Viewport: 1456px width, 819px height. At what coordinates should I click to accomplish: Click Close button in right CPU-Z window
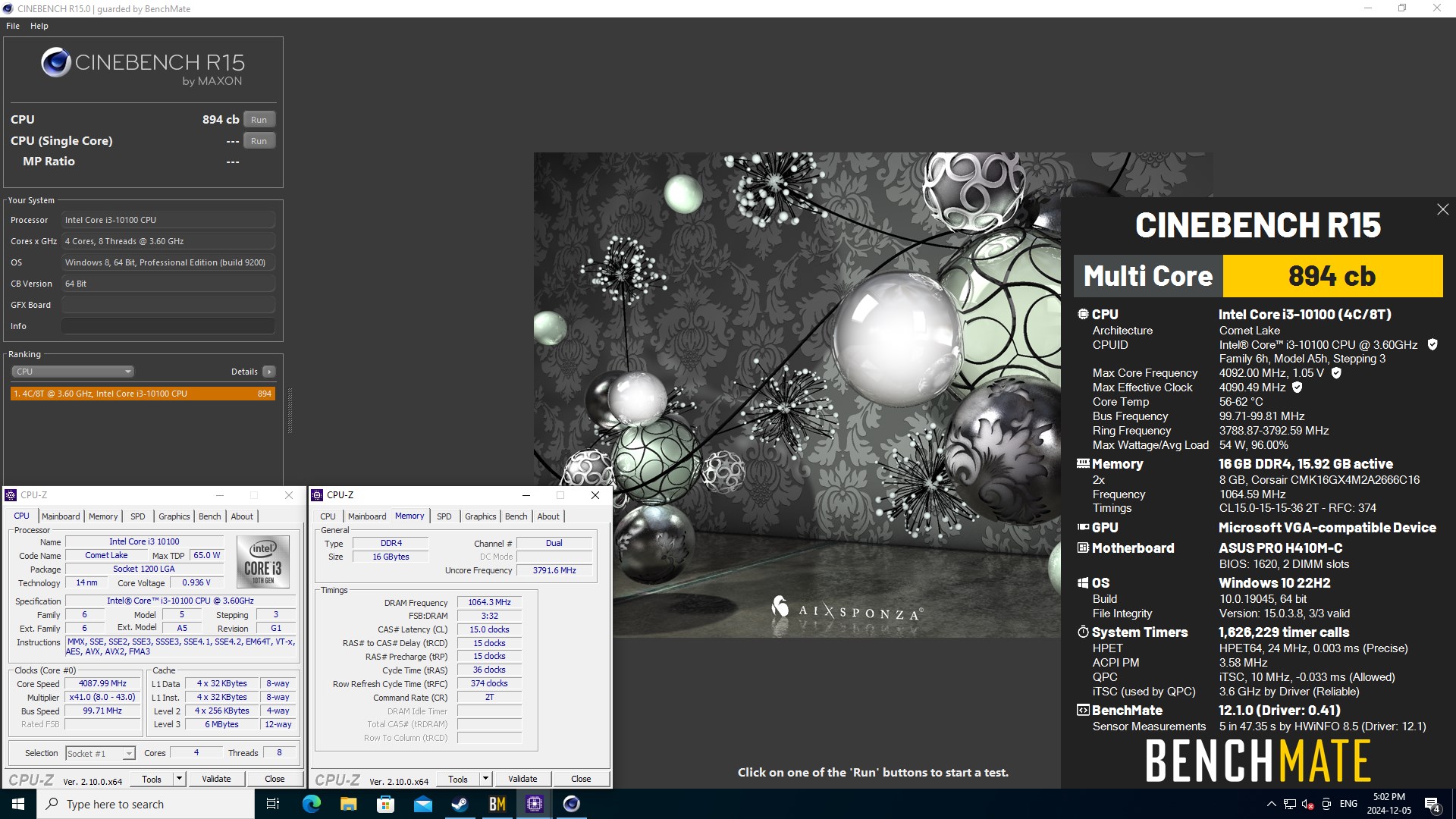[581, 779]
